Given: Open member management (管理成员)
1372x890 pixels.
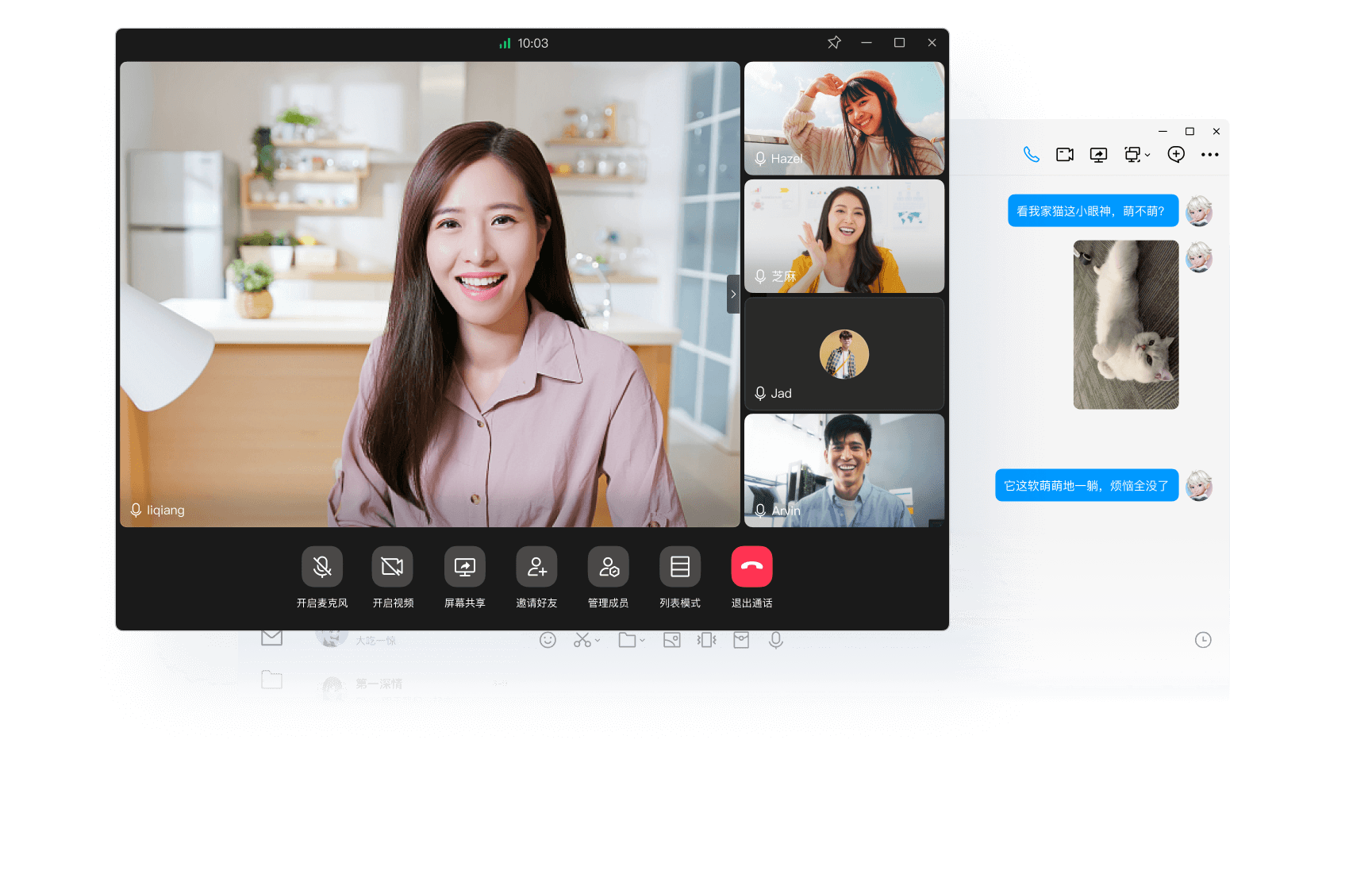Looking at the screenshot, I should (x=608, y=567).
